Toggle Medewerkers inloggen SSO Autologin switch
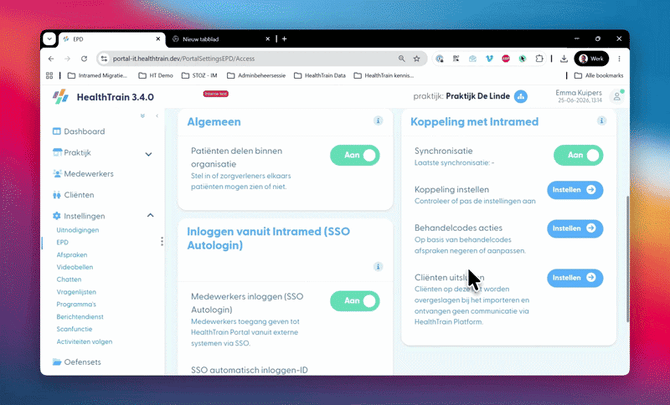670x405 pixels. click(x=355, y=301)
